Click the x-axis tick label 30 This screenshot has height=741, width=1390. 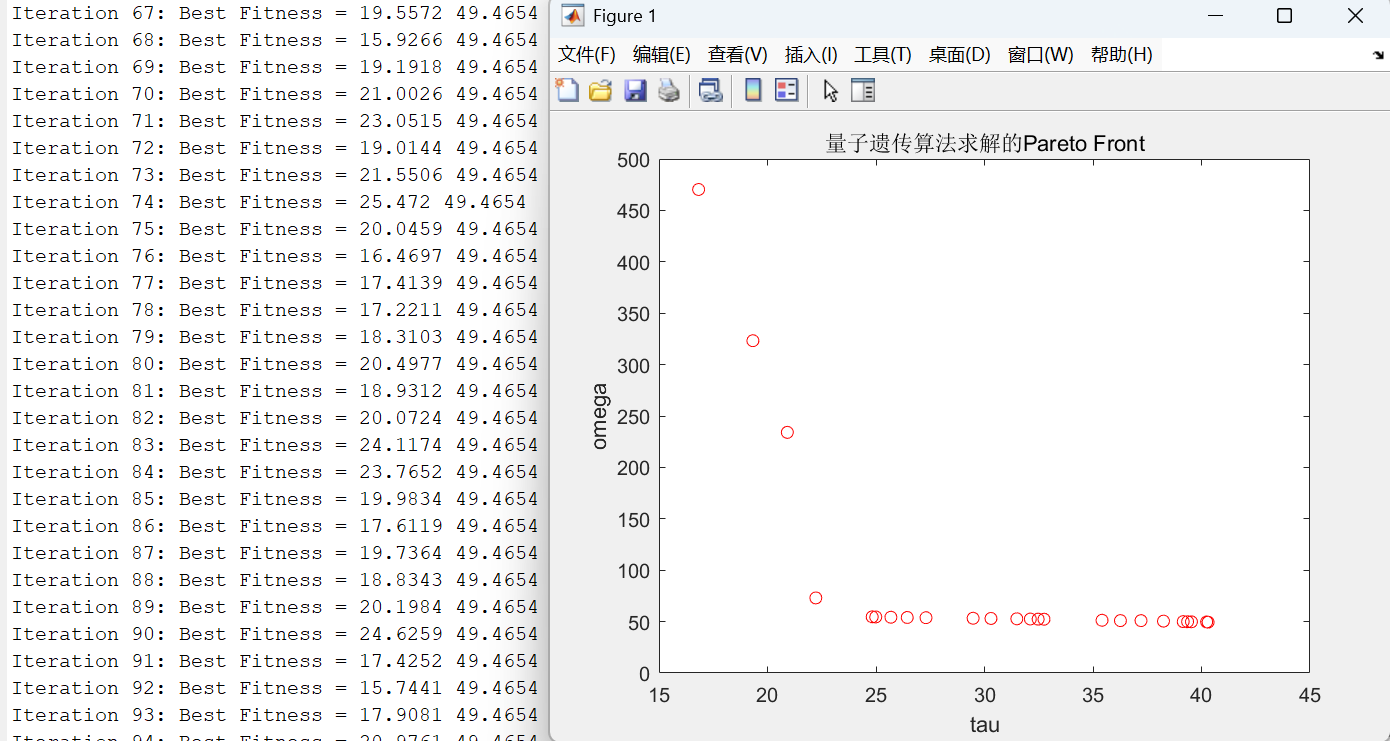[x=985, y=696]
